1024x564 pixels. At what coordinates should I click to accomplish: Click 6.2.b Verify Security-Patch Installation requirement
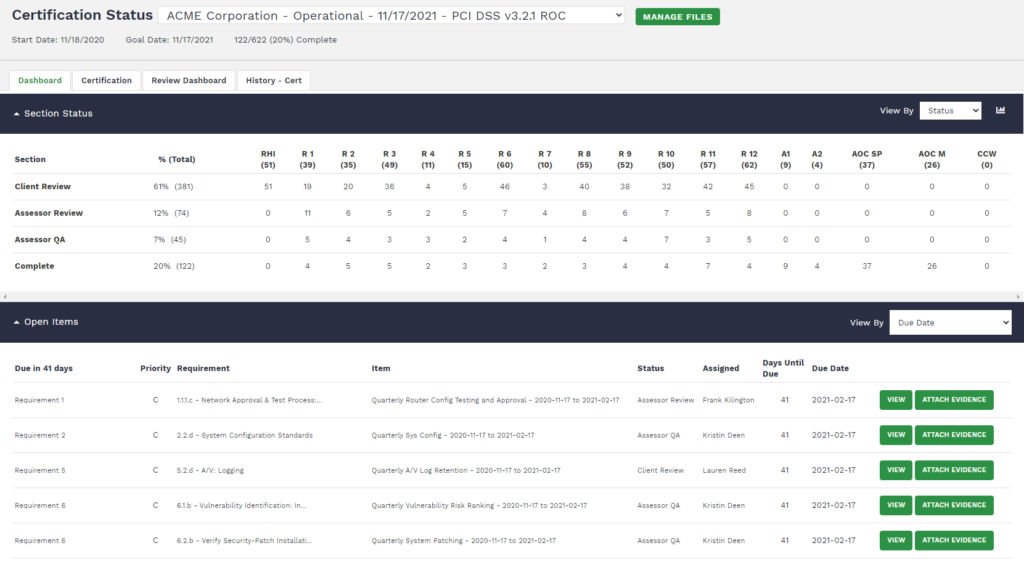tap(244, 541)
